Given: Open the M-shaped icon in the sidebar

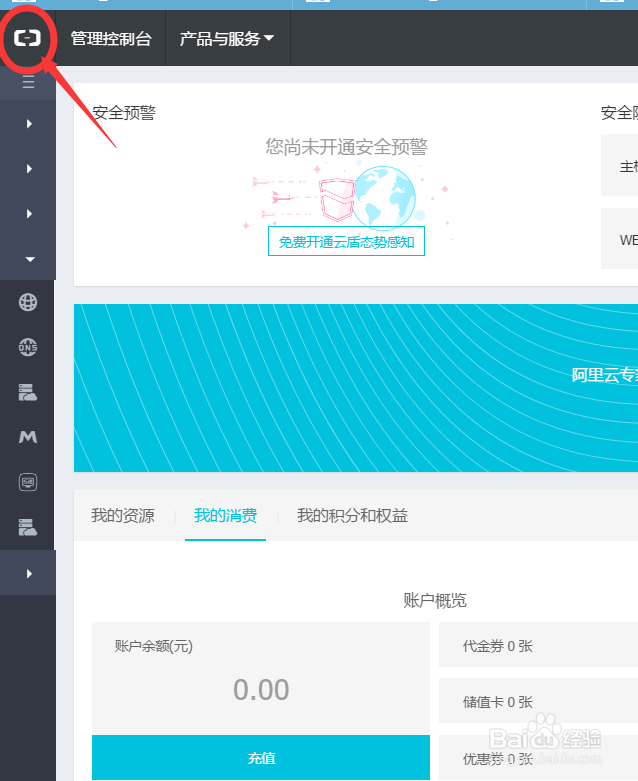Looking at the screenshot, I should pyautogui.click(x=28, y=437).
